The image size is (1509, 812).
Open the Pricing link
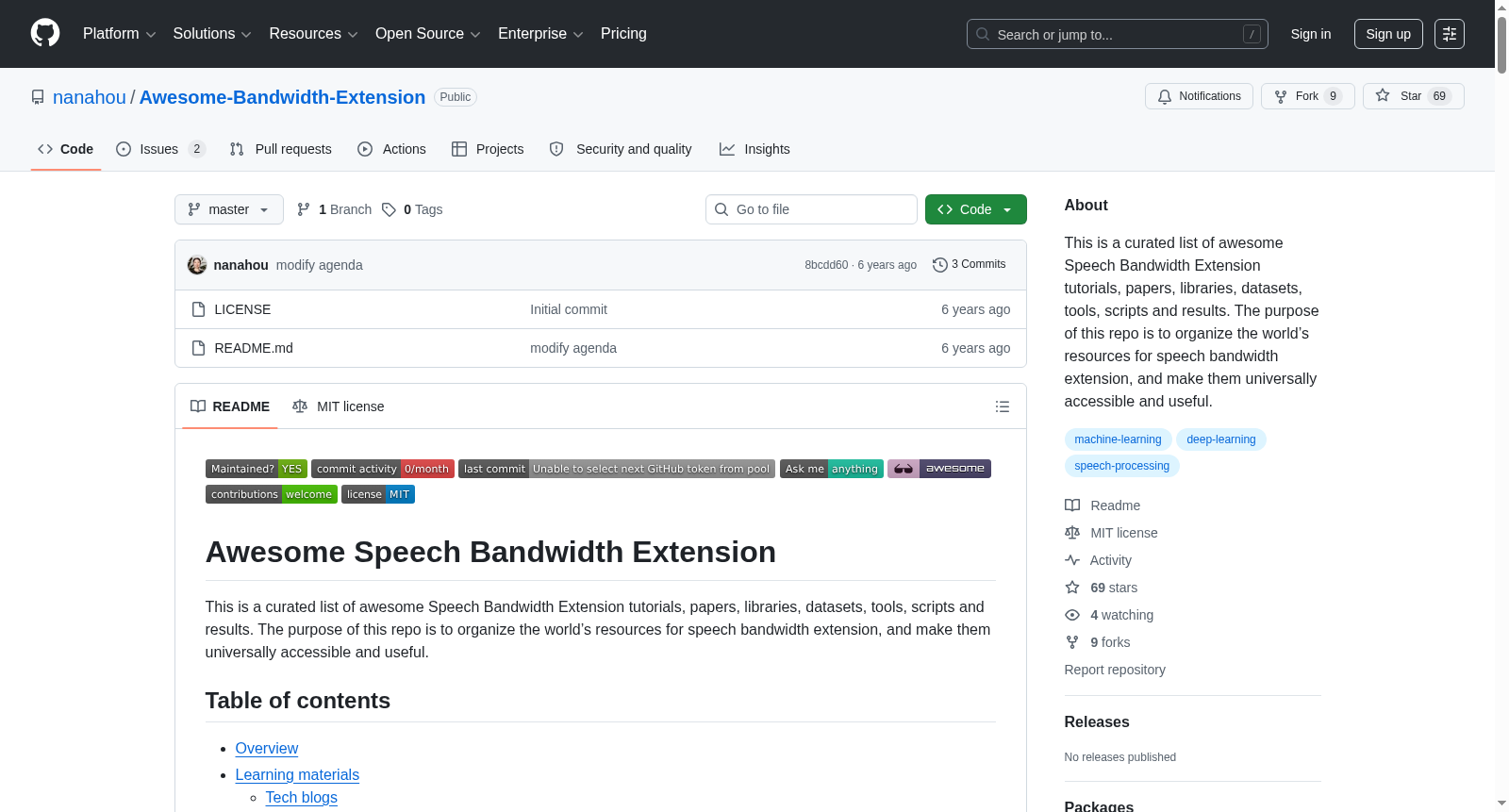tap(623, 34)
